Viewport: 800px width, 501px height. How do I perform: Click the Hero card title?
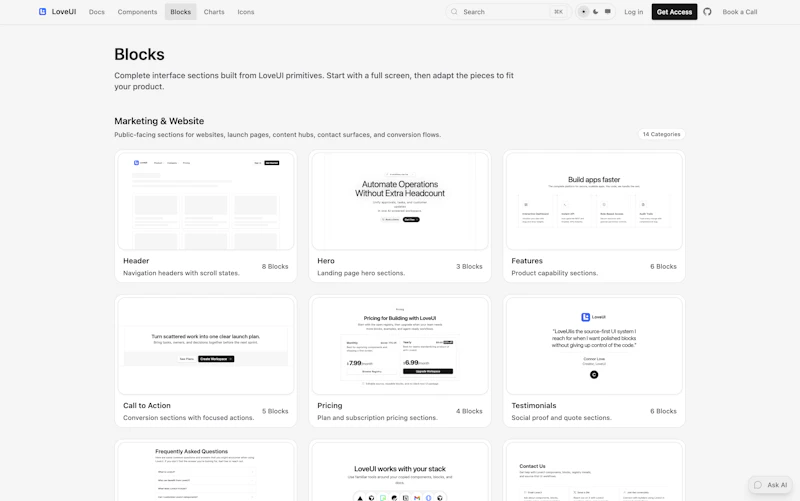click(326, 261)
